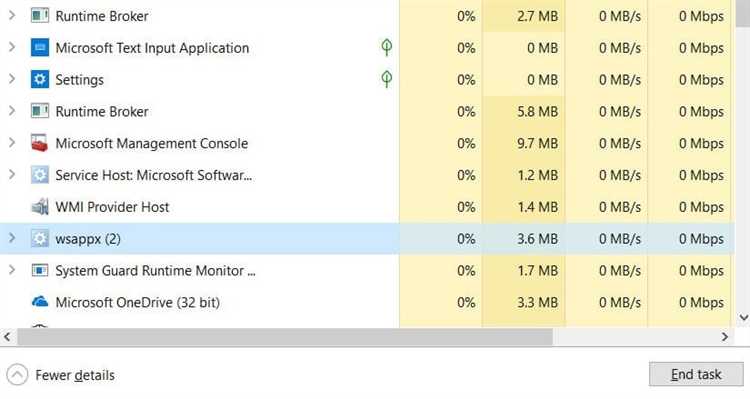Click leaf icon beside Microsoft Text Input Application
Screen dimensions: 750x399
pos(386,47)
